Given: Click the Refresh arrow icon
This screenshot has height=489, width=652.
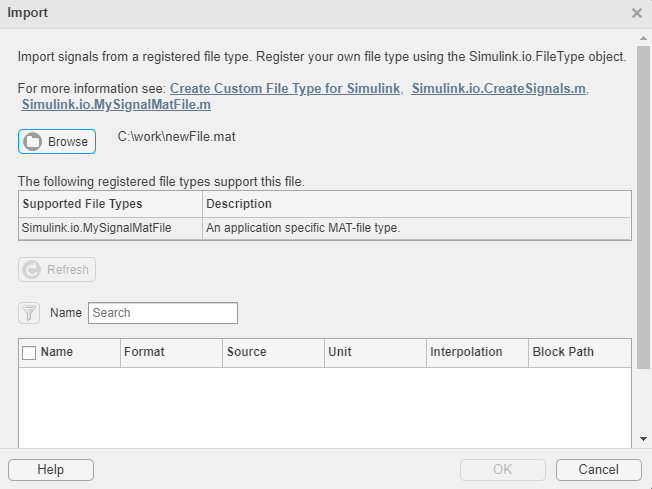Looking at the screenshot, I should (x=32, y=269).
